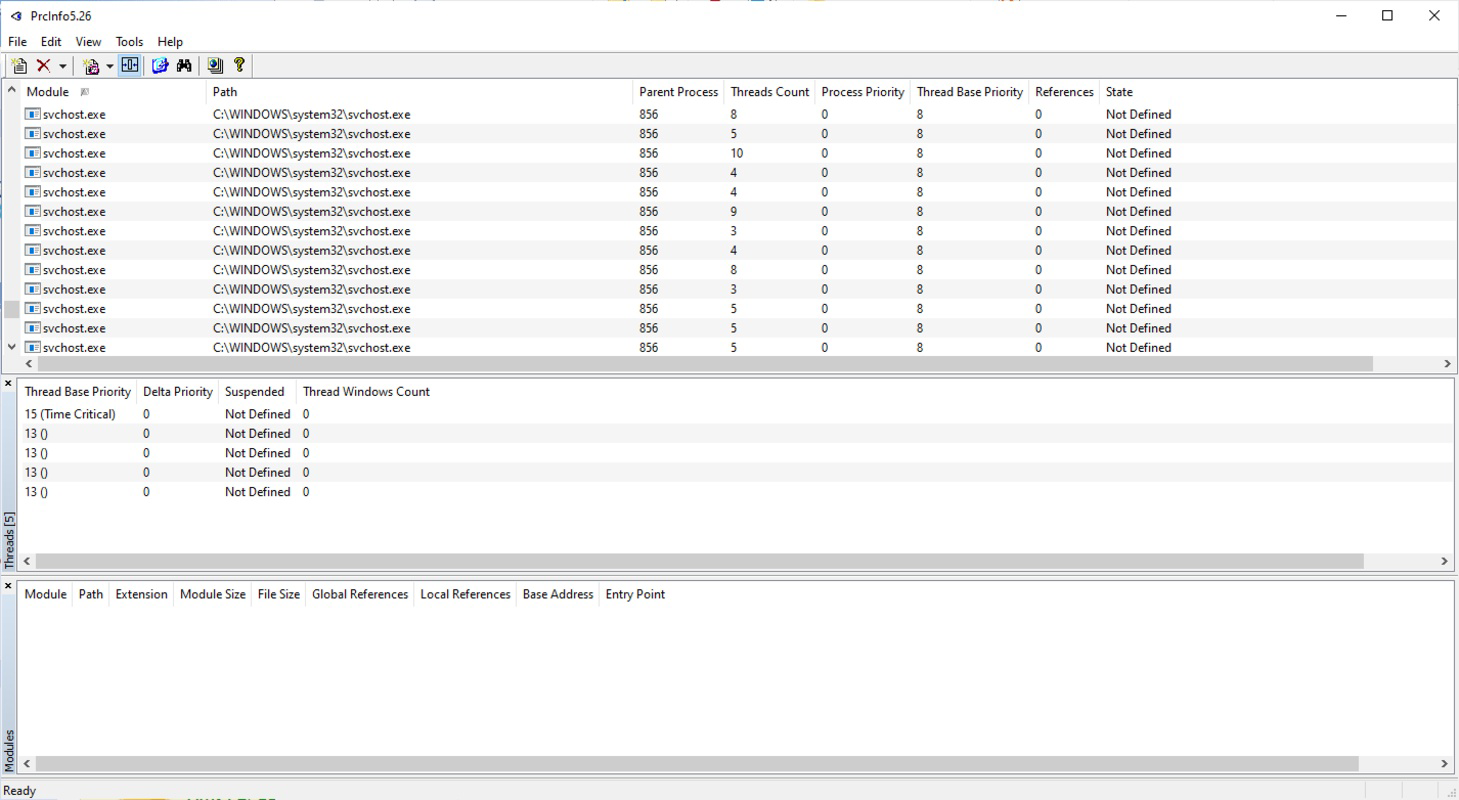The height and width of the screenshot is (800, 1459).
Task: Click the Modules panel Path column header
Action: [91, 594]
